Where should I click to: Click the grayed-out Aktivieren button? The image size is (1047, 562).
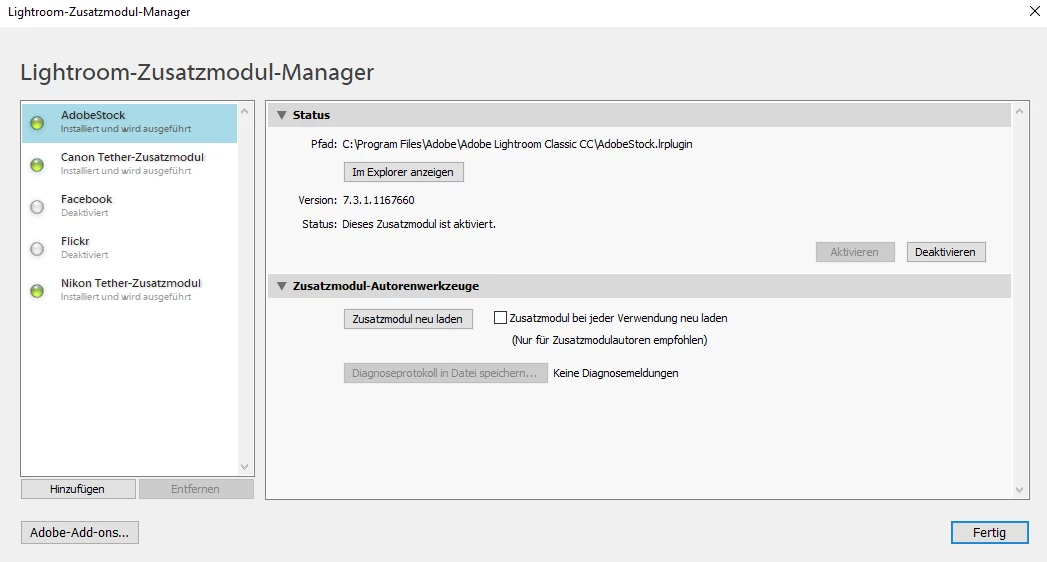(855, 252)
